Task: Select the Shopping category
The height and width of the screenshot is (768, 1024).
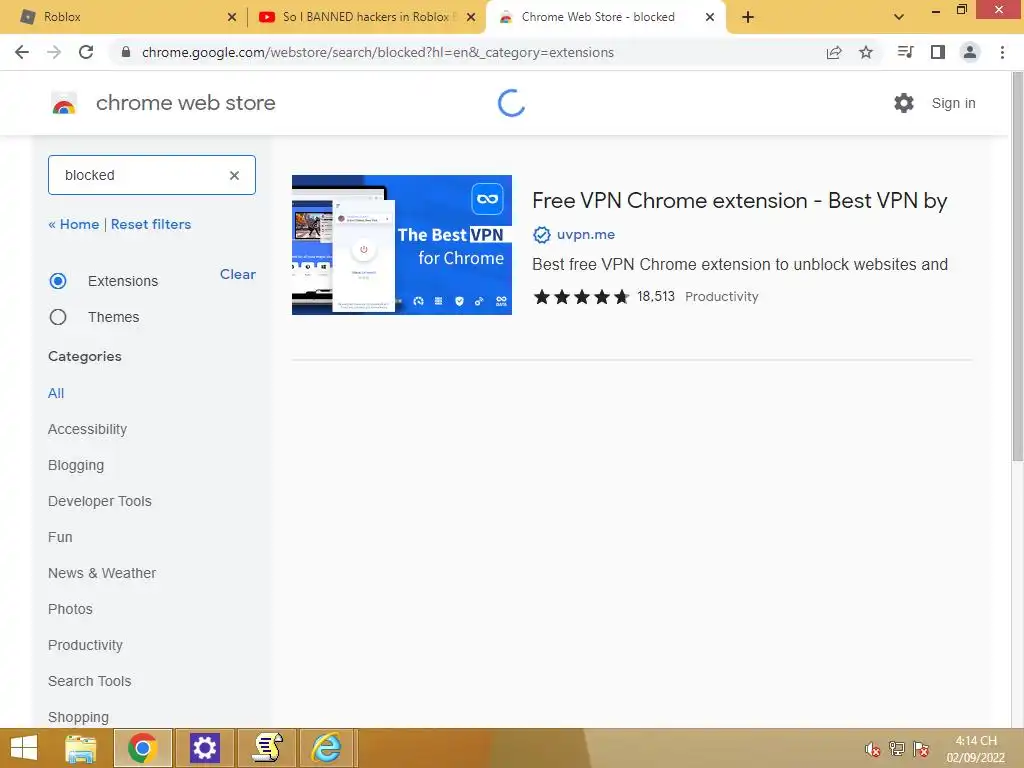Action: (x=78, y=716)
